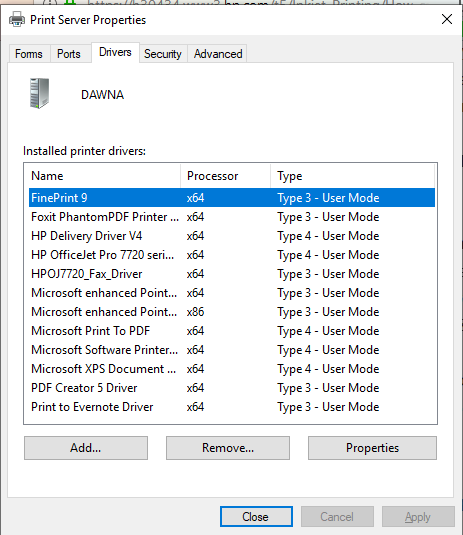
Task: Select the FinePrint 9 driver row
Action: point(232,198)
